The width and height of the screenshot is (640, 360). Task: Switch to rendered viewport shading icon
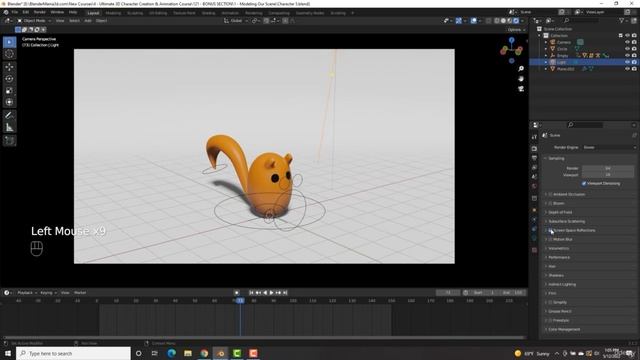point(516,20)
